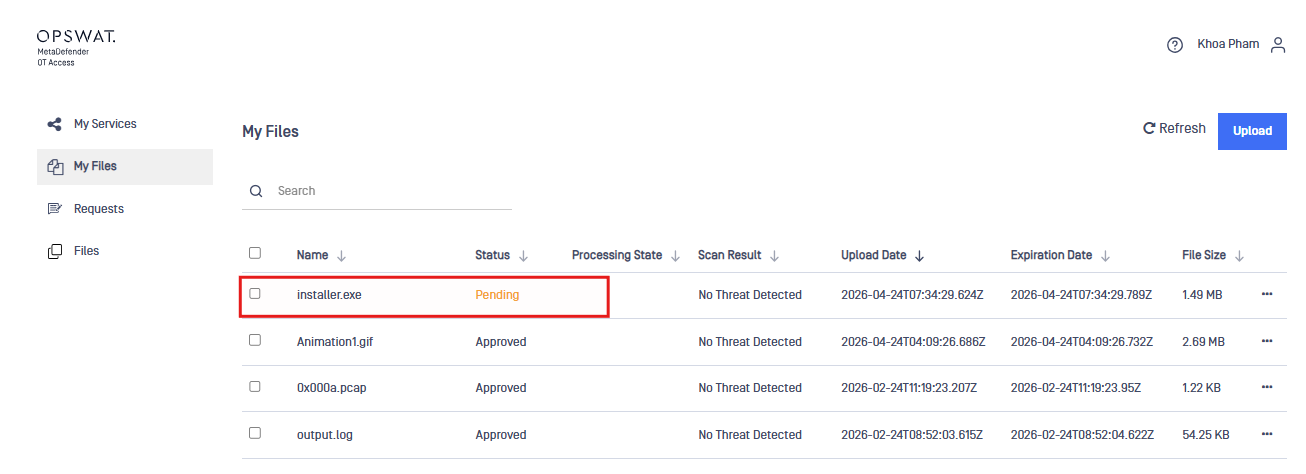
Task: Refresh the My Files list
Action: point(1174,129)
